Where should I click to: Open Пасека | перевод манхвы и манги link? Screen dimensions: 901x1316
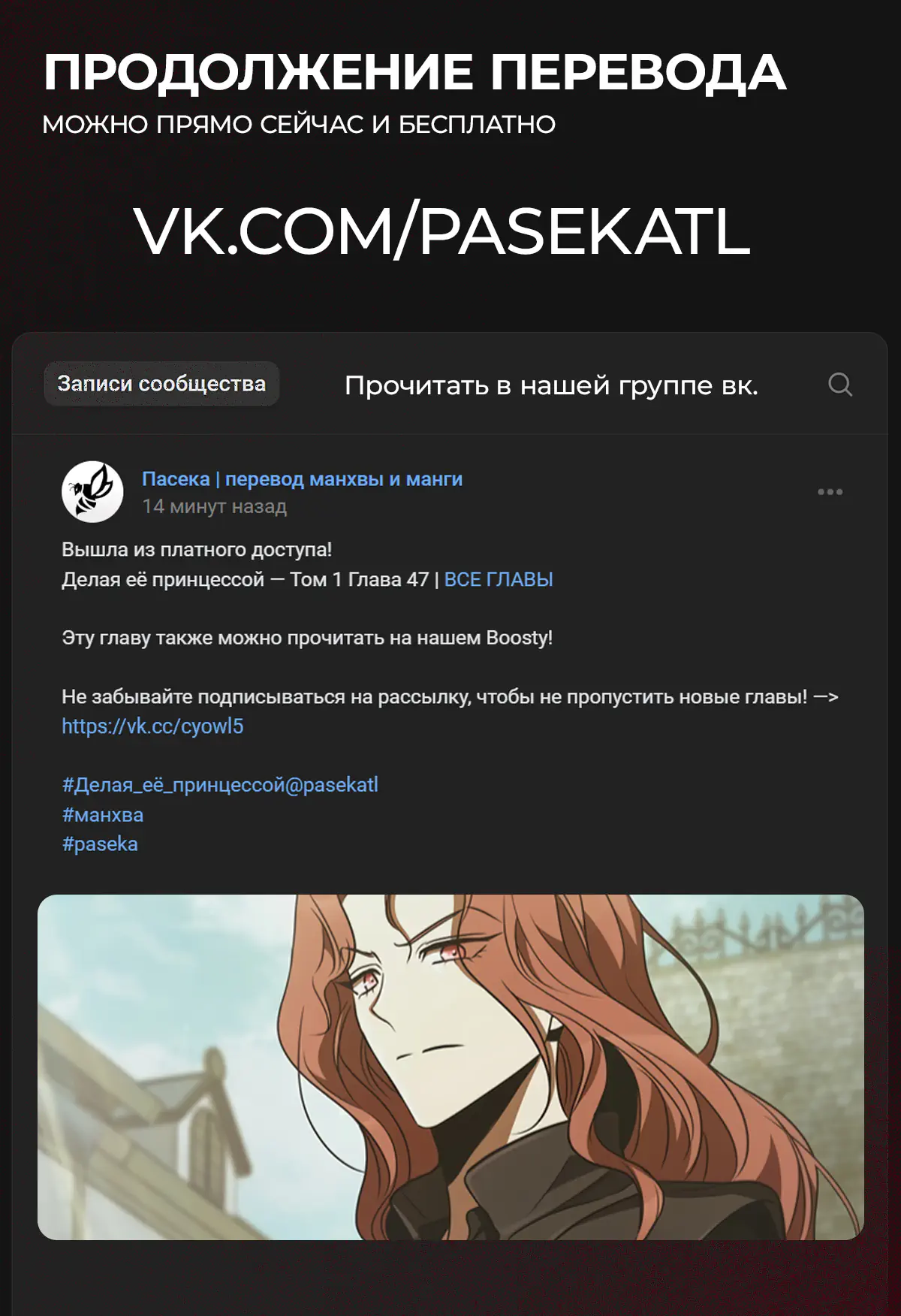pyautogui.click(x=302, y=479)
